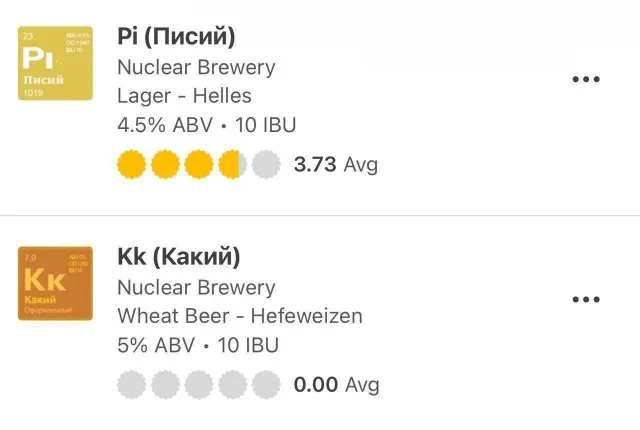Image resolution: width=640 pixels, height=430 pixels.
Task: Click first yellow rating circle for Pi
Action: point(132,164)
